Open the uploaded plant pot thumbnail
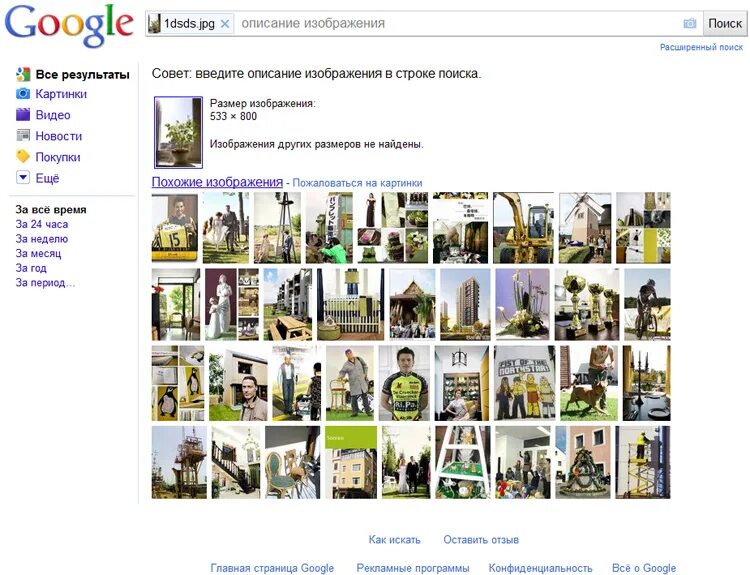750x575 pixels. (178, 133)
